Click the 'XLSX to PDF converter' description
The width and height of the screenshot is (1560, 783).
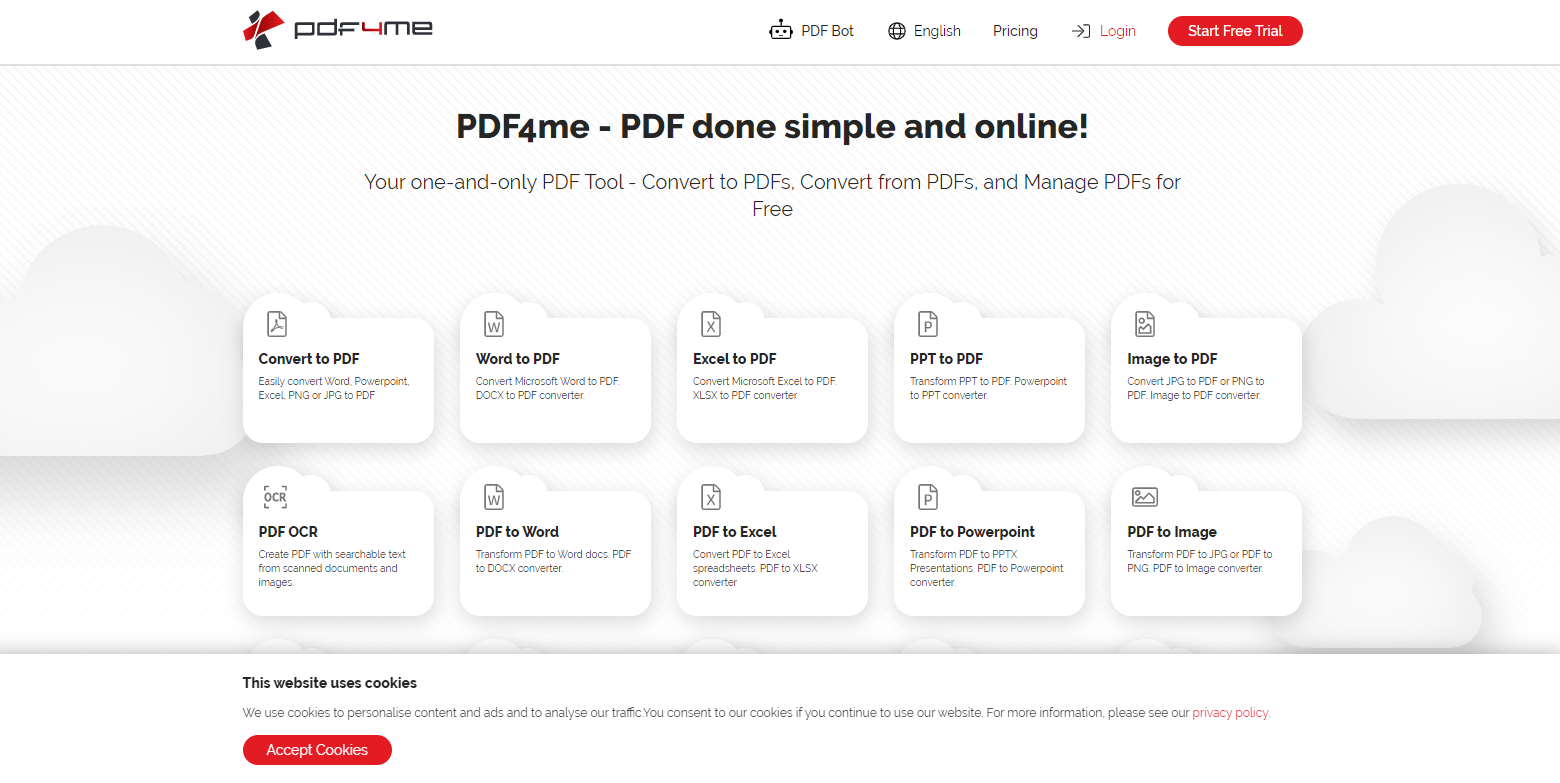765,388
